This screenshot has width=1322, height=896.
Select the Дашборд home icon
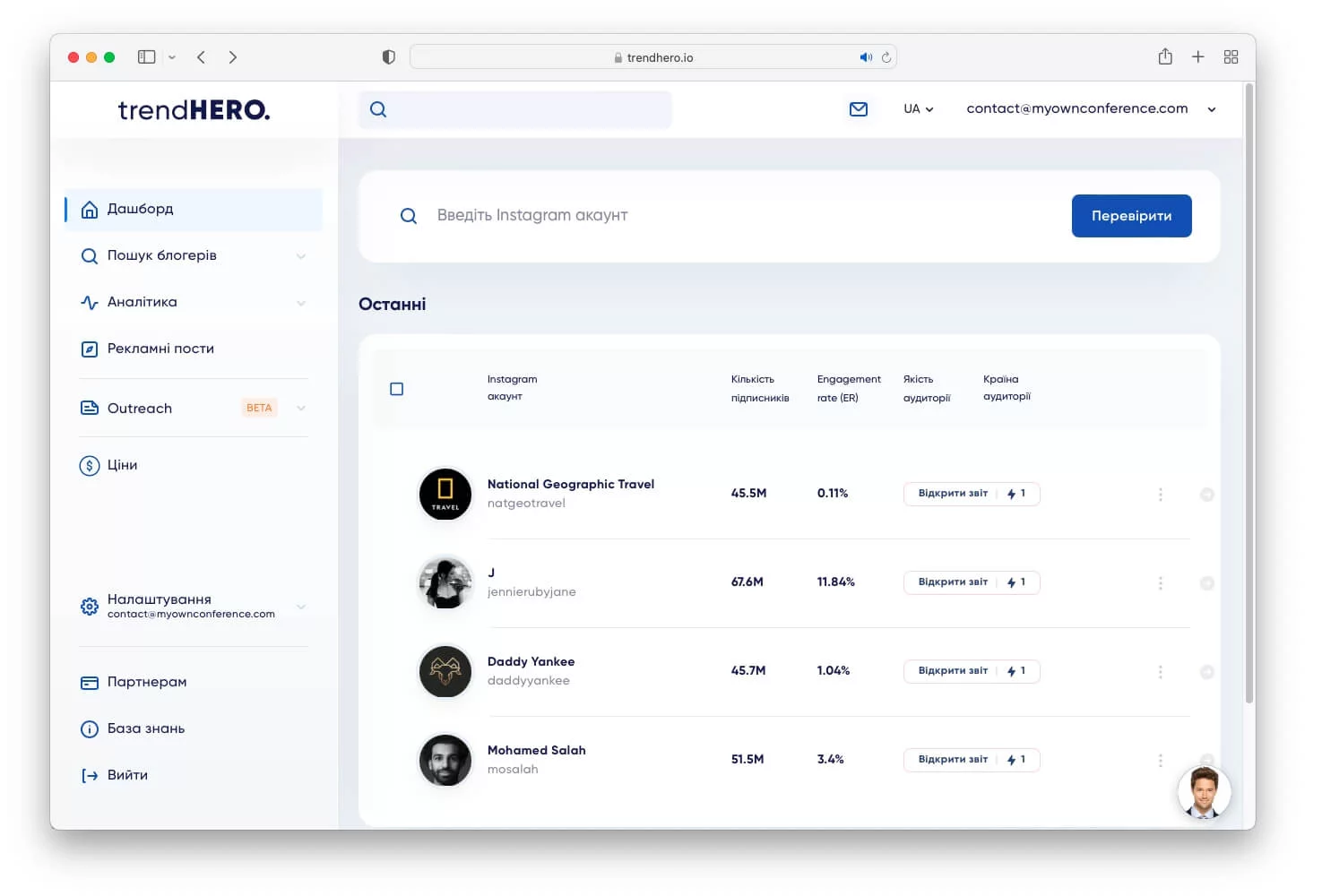(90, 209)
